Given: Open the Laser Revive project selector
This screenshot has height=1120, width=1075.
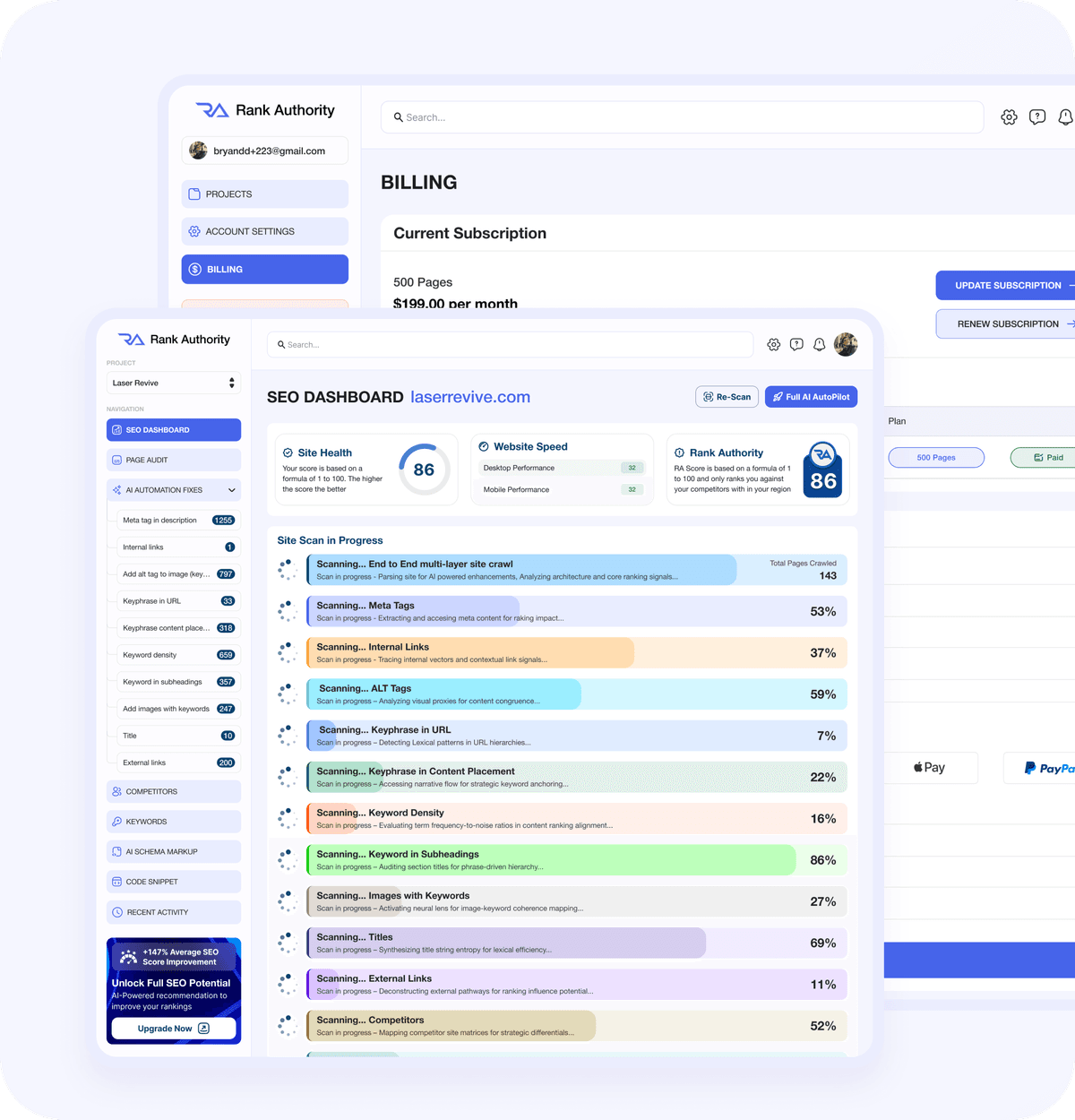Looking at the screenshot, I should click(x=173, y=383).
